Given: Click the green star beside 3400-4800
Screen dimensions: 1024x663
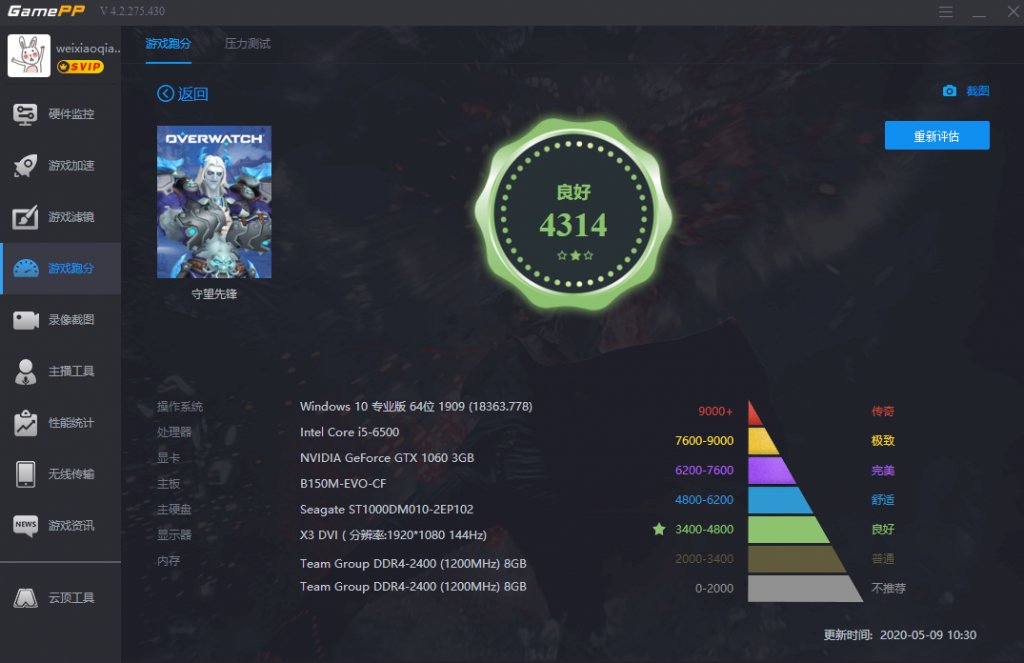Looking at the screenshot, I should pos(659,529).
